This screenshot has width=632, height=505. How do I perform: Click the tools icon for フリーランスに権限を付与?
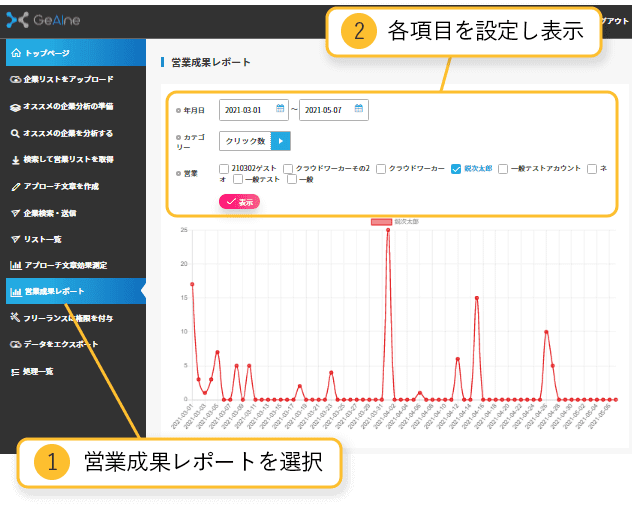[x=15, y=318]
